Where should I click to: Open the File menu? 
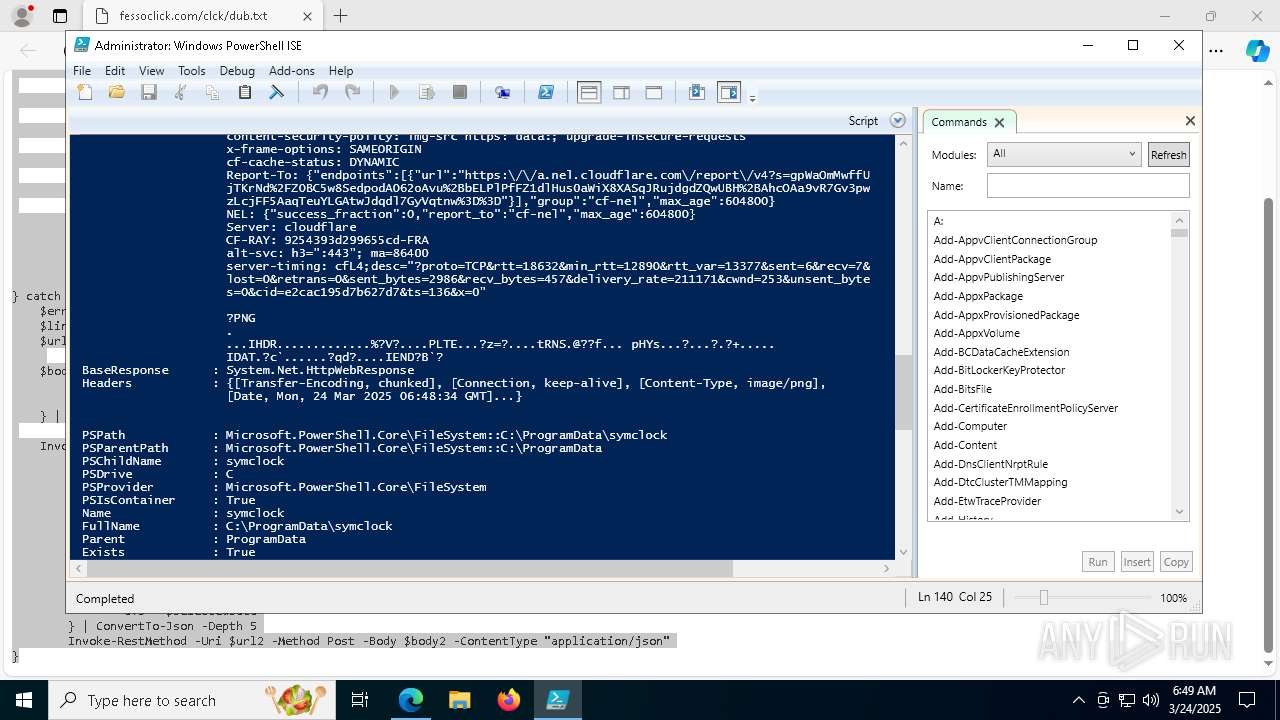(82, 71)
